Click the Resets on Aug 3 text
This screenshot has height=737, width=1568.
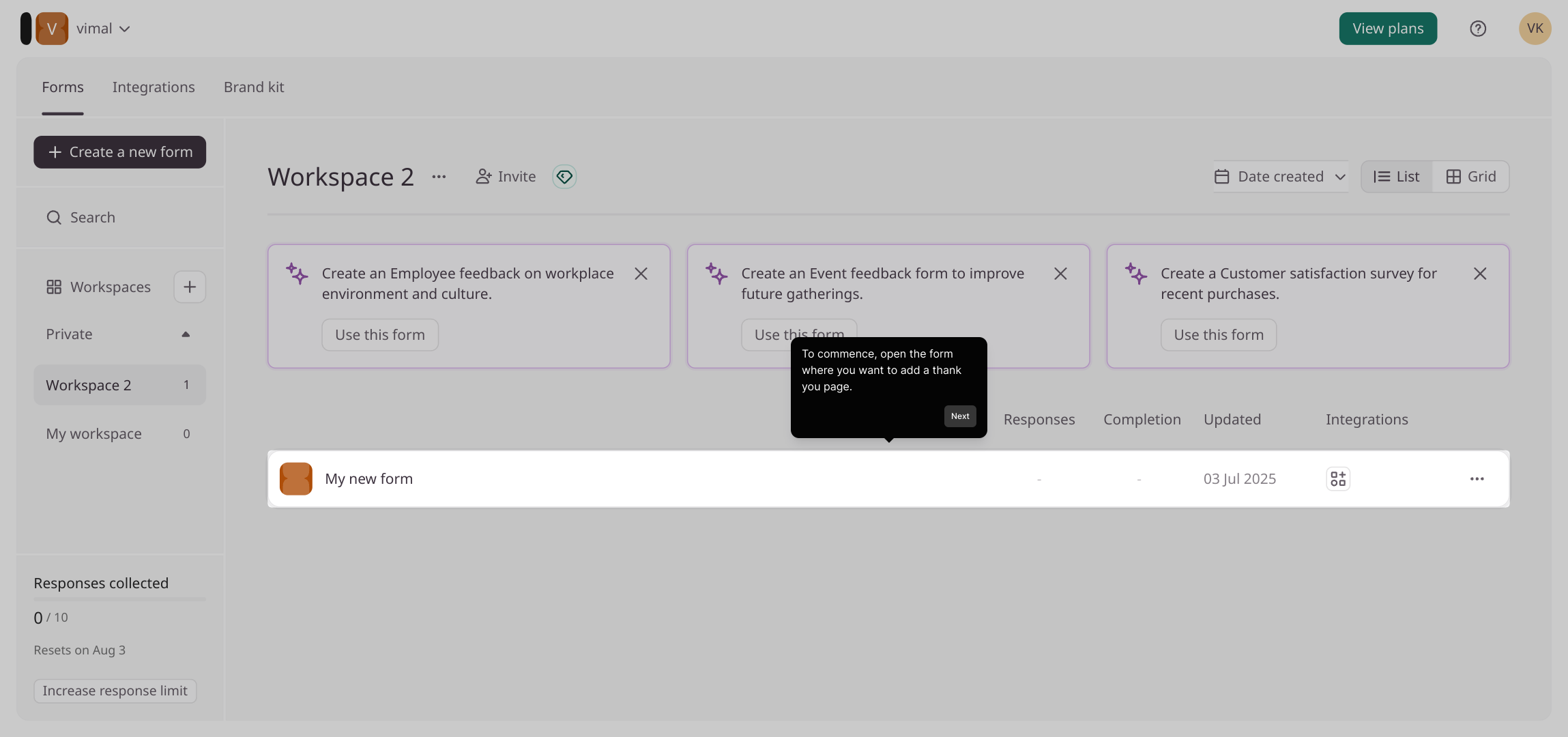click(x=80, y=650)
